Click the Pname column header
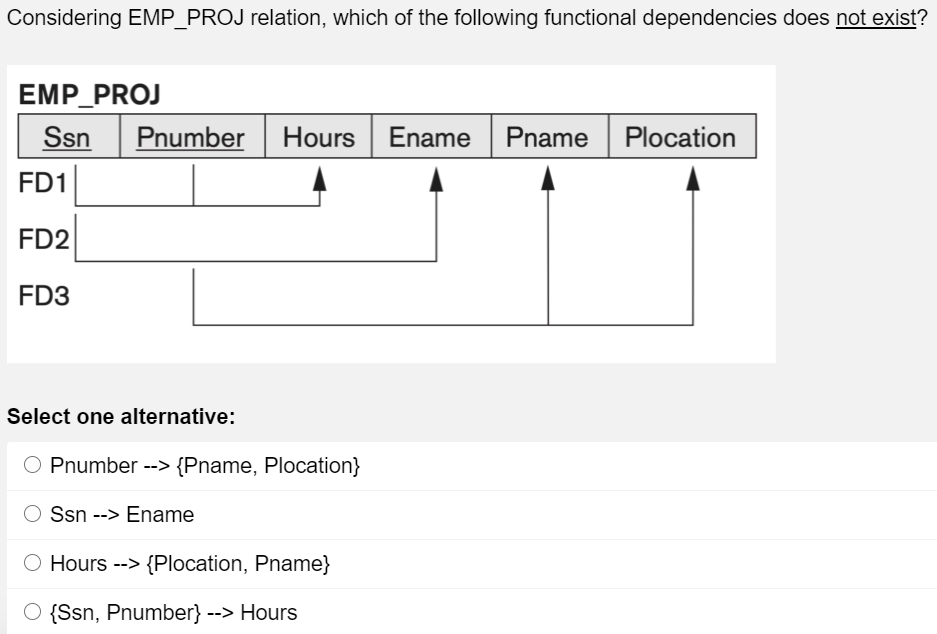 (x=547, y=137)
